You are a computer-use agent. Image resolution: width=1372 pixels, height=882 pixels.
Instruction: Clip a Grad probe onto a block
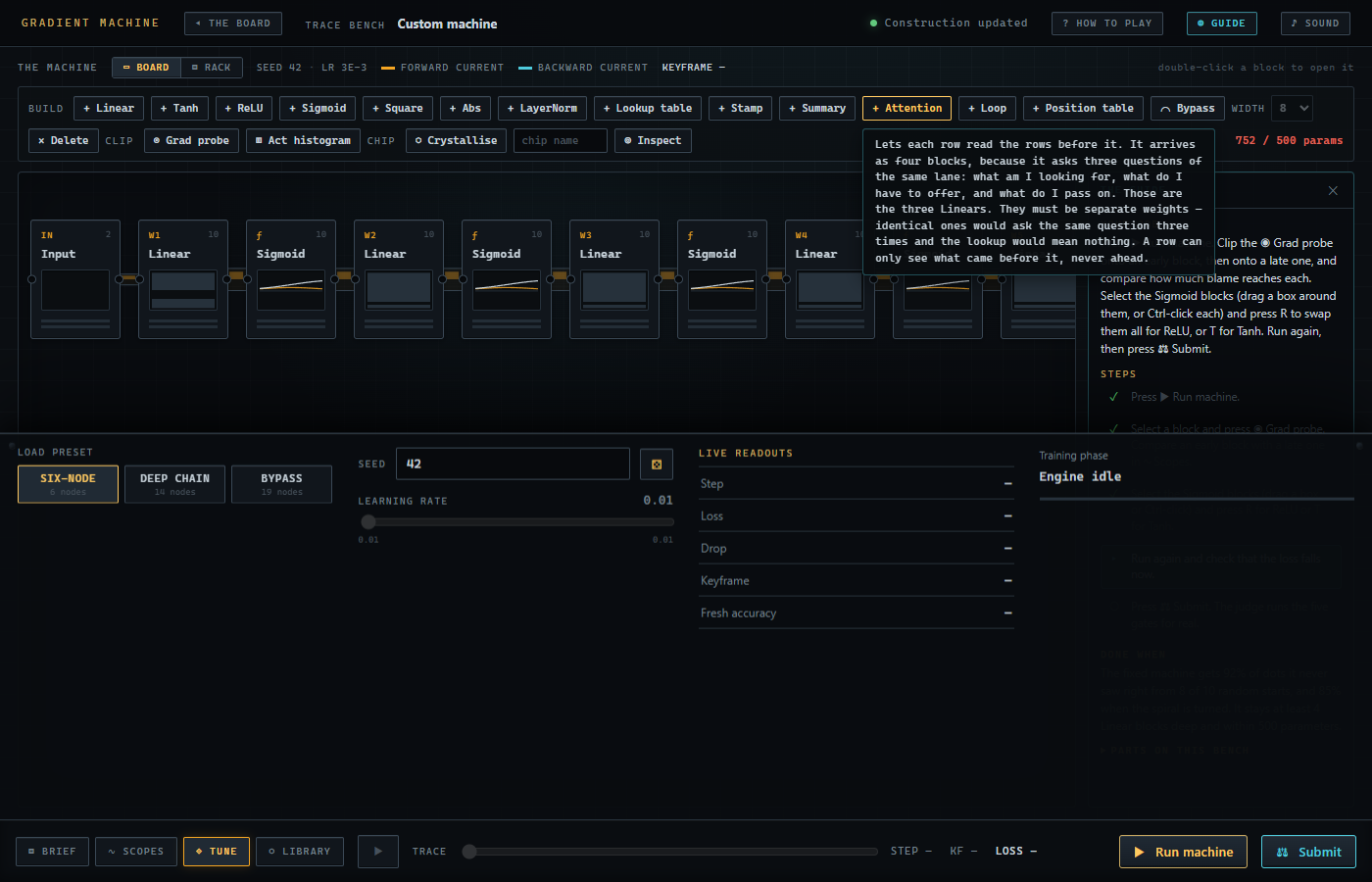191,141
